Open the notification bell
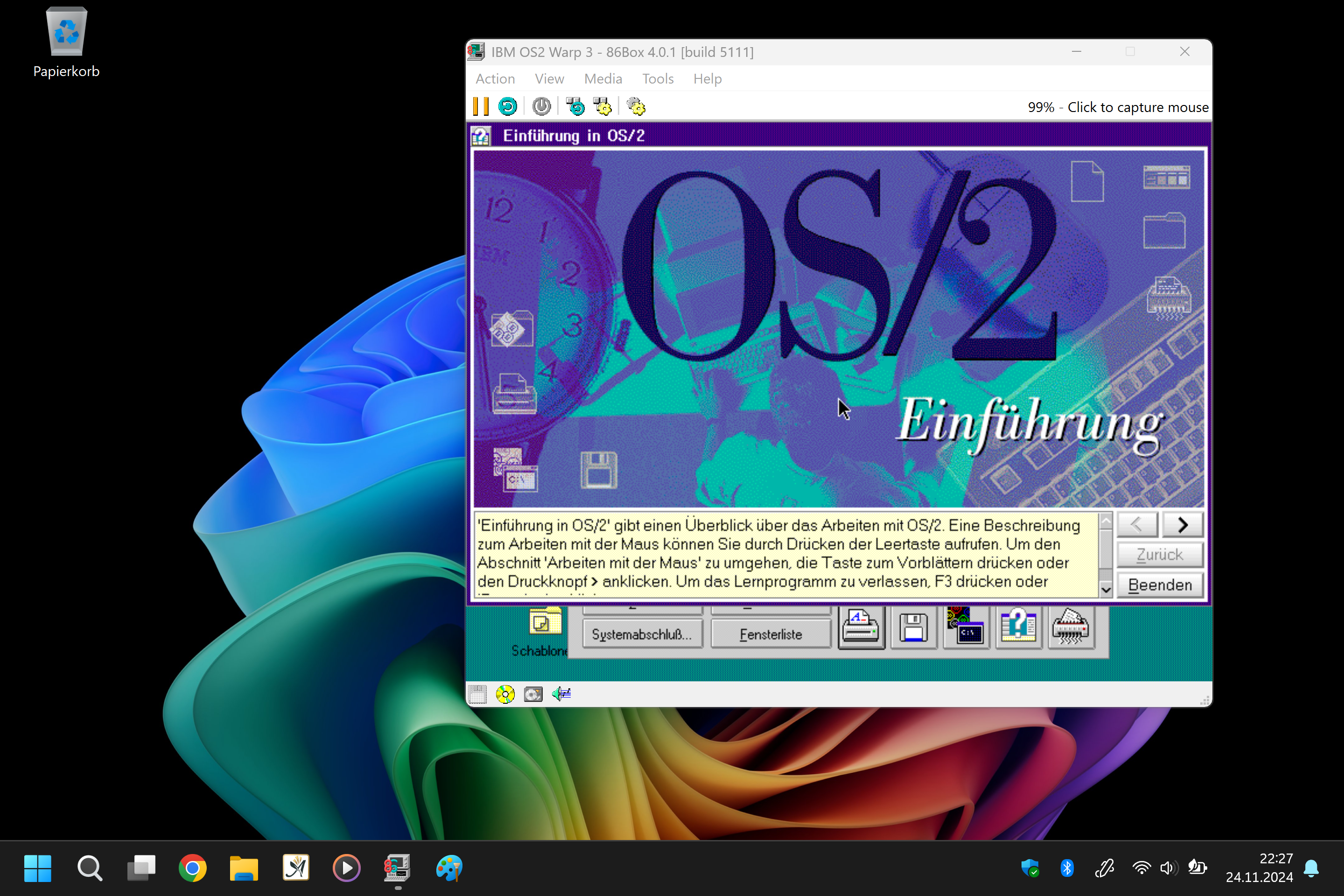The width and height of the screenshot is (1344, 896). tap(1311, 868)
